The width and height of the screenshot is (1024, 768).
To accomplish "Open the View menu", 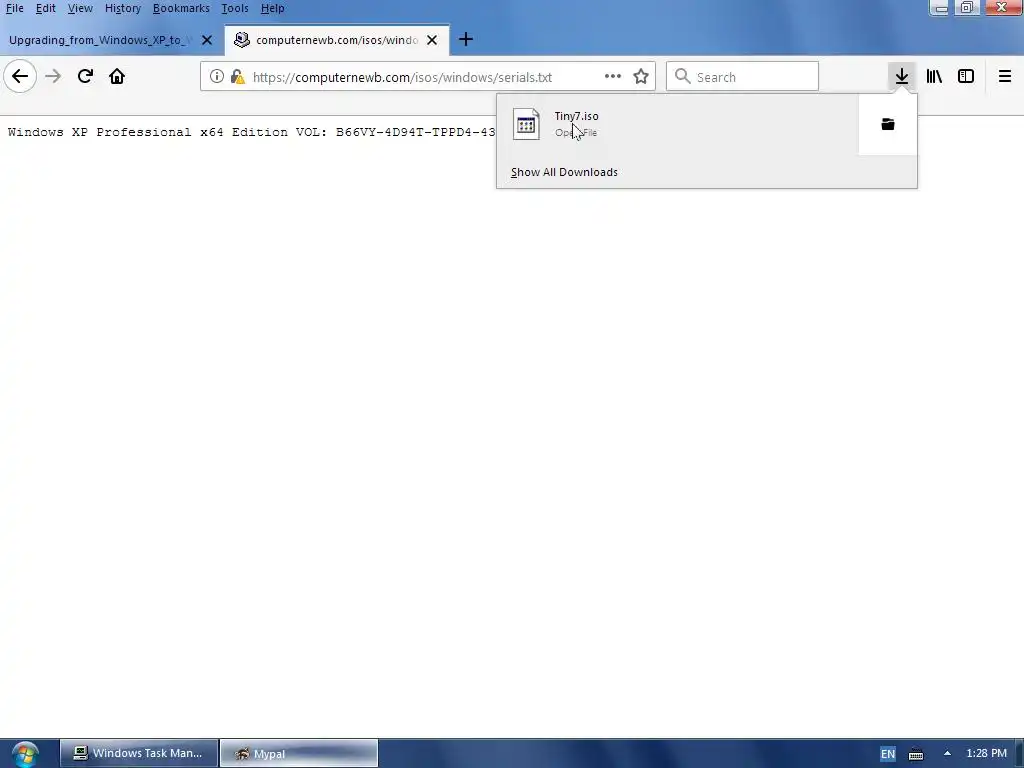I will pos(80,8).
